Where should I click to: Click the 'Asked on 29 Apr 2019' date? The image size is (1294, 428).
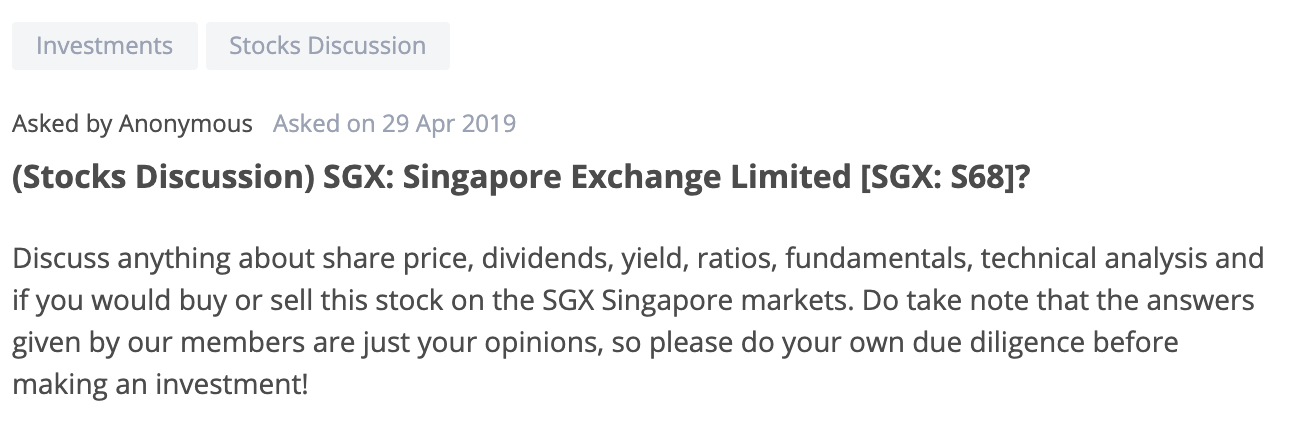coord(395,124)
